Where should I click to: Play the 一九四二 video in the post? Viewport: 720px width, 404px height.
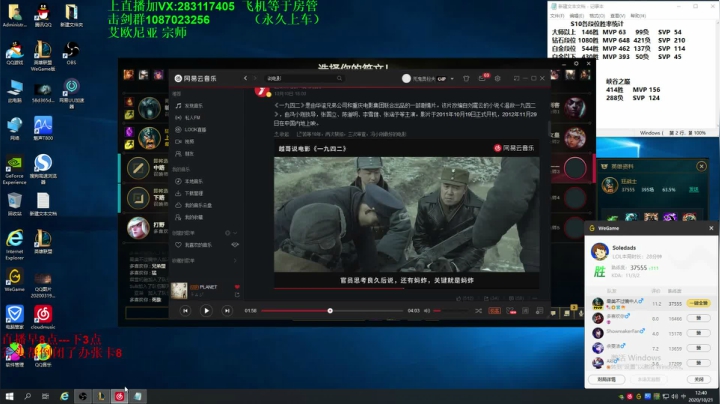point(406,214)
